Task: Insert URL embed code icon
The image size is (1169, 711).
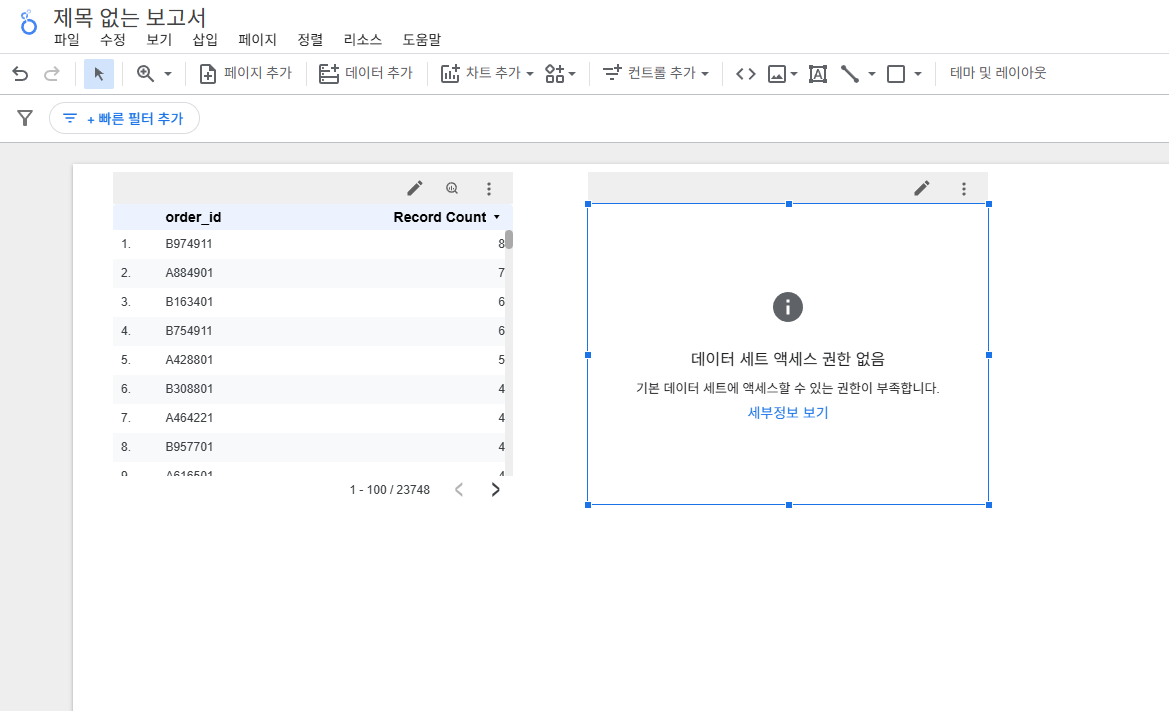Action: tap(746, 74)
